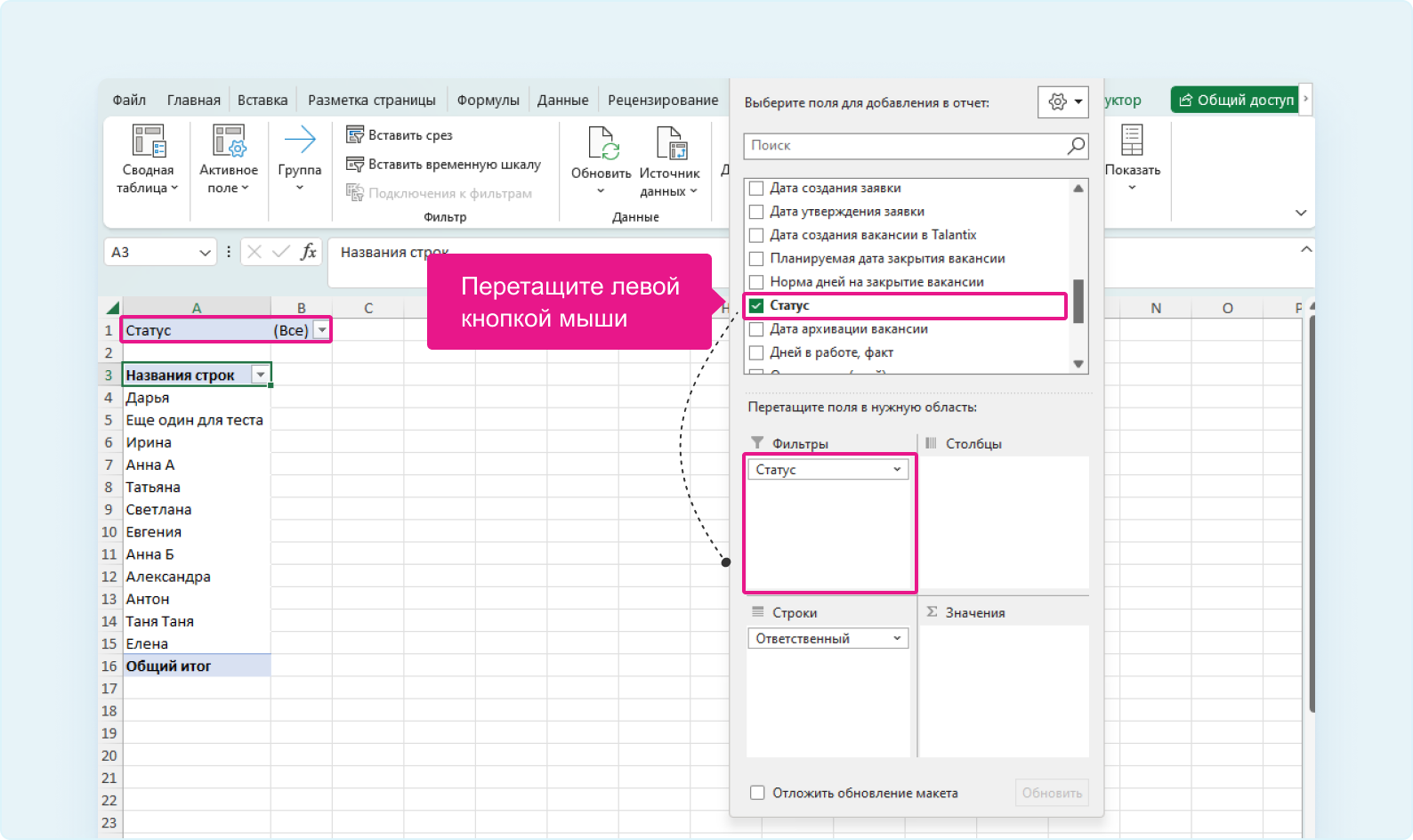This screenshot has width=1413, height=840.
Task: Click the Группа arrow icon
Action: tap(300, 140)
